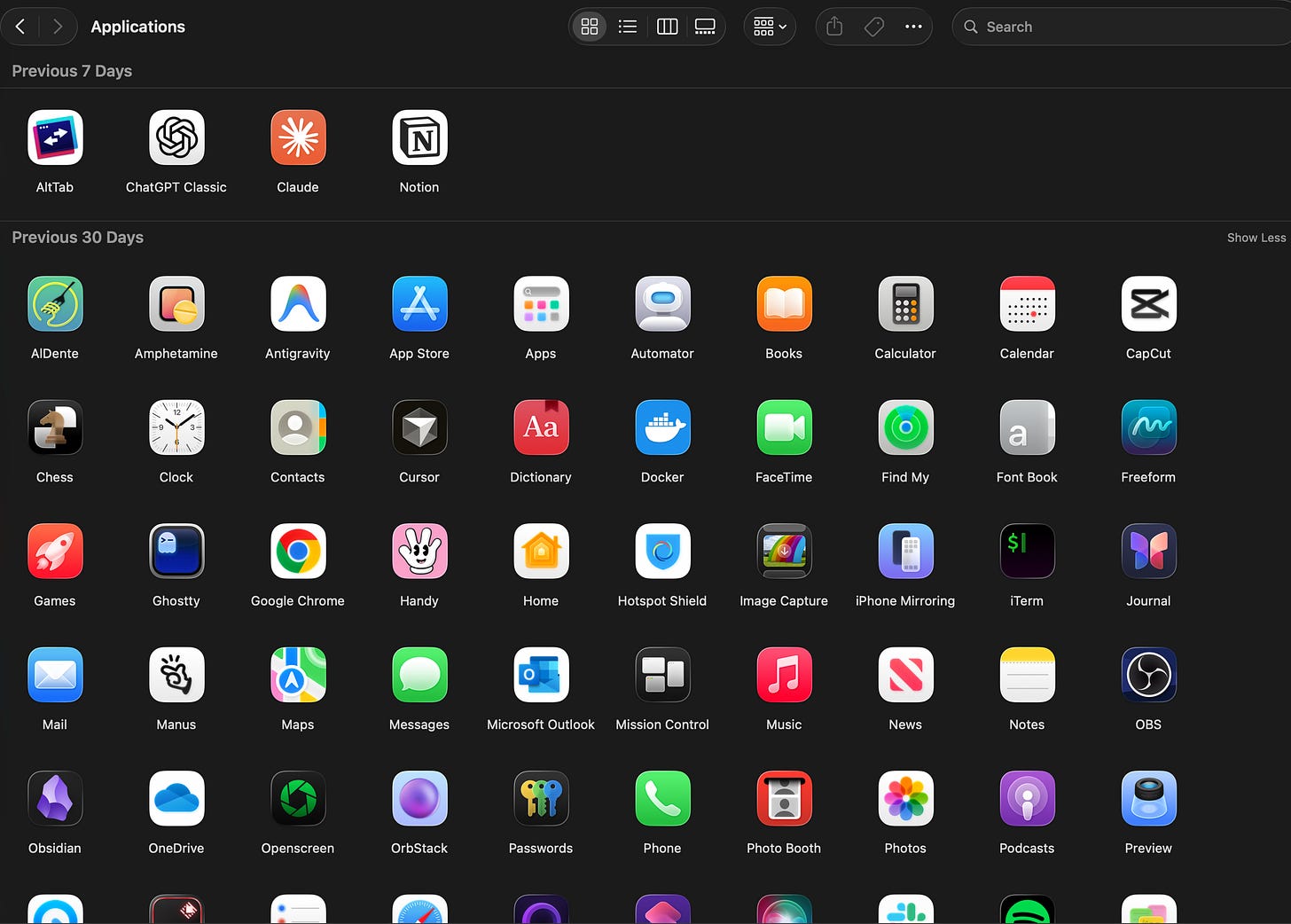Launch Google Chrome
The image size is (1291, 924).
coord(298,551)
